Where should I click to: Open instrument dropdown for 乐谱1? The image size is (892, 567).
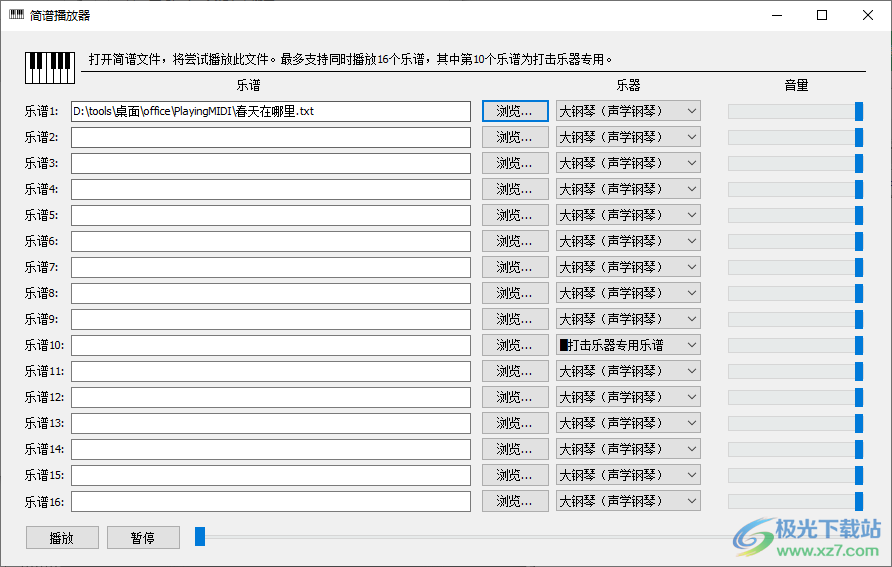tap(628, 111)
